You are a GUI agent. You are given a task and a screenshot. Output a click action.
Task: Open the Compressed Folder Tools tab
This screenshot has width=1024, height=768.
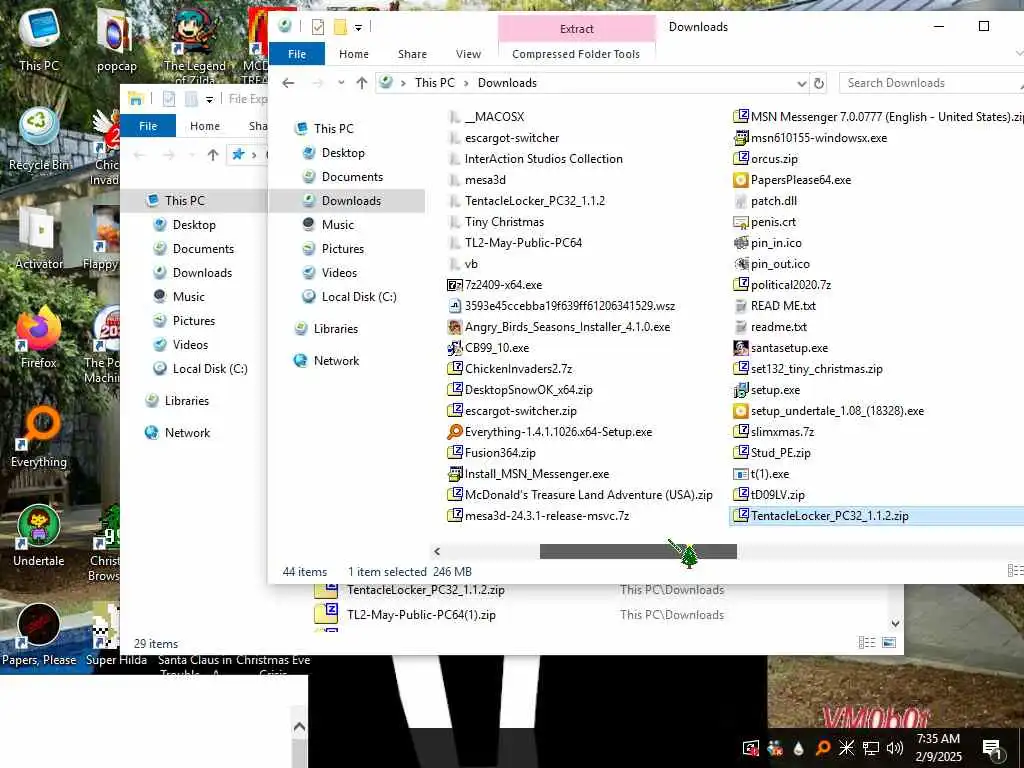(x=576, y=54)
